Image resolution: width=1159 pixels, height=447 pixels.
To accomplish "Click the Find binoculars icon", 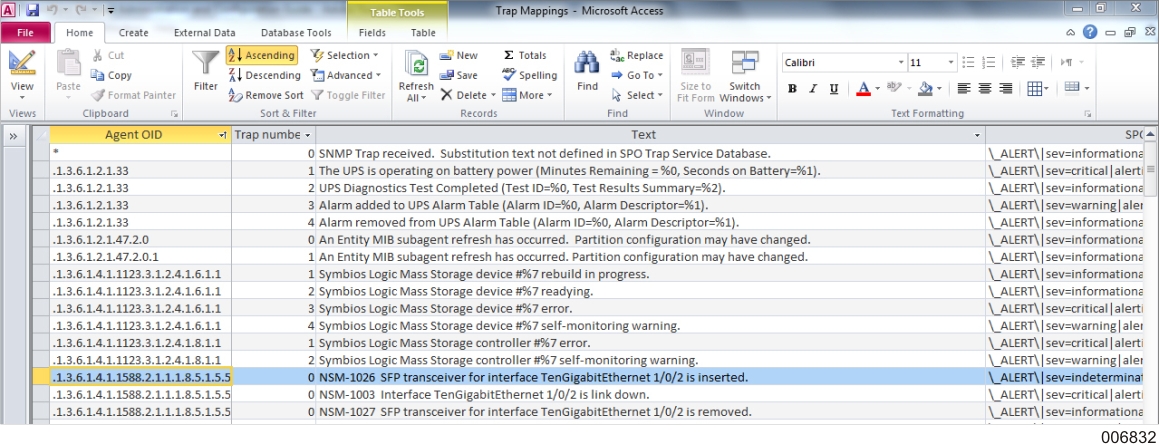I will tap(588, 64).
